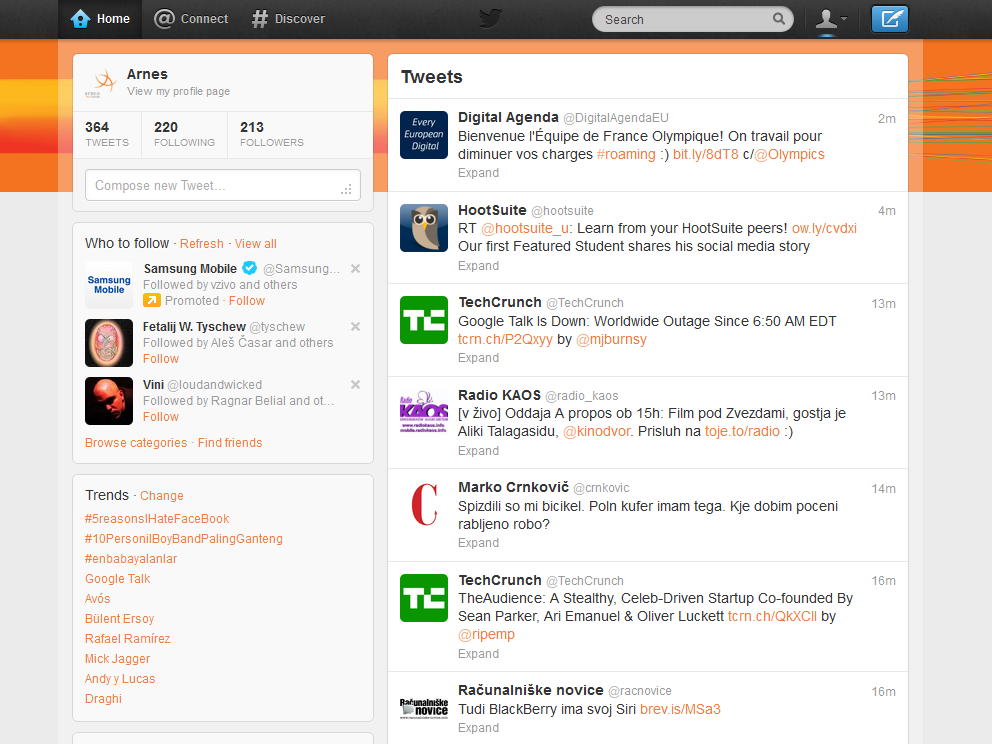Expand Marko Crnkovič's tweet
The width and height of the screenshot is (992, 744).
pos(478,543)
